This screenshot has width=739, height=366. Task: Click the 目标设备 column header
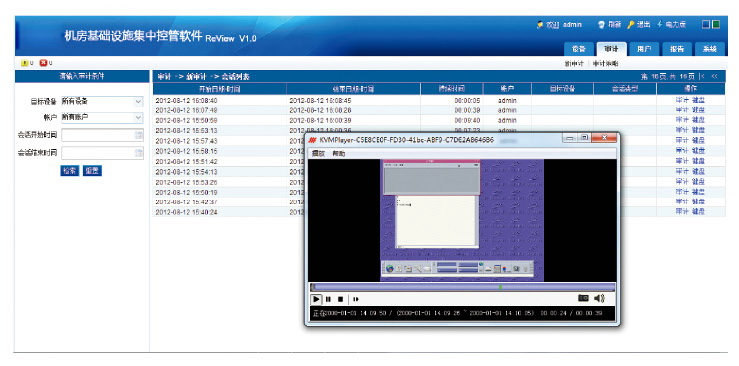point(562,89)
